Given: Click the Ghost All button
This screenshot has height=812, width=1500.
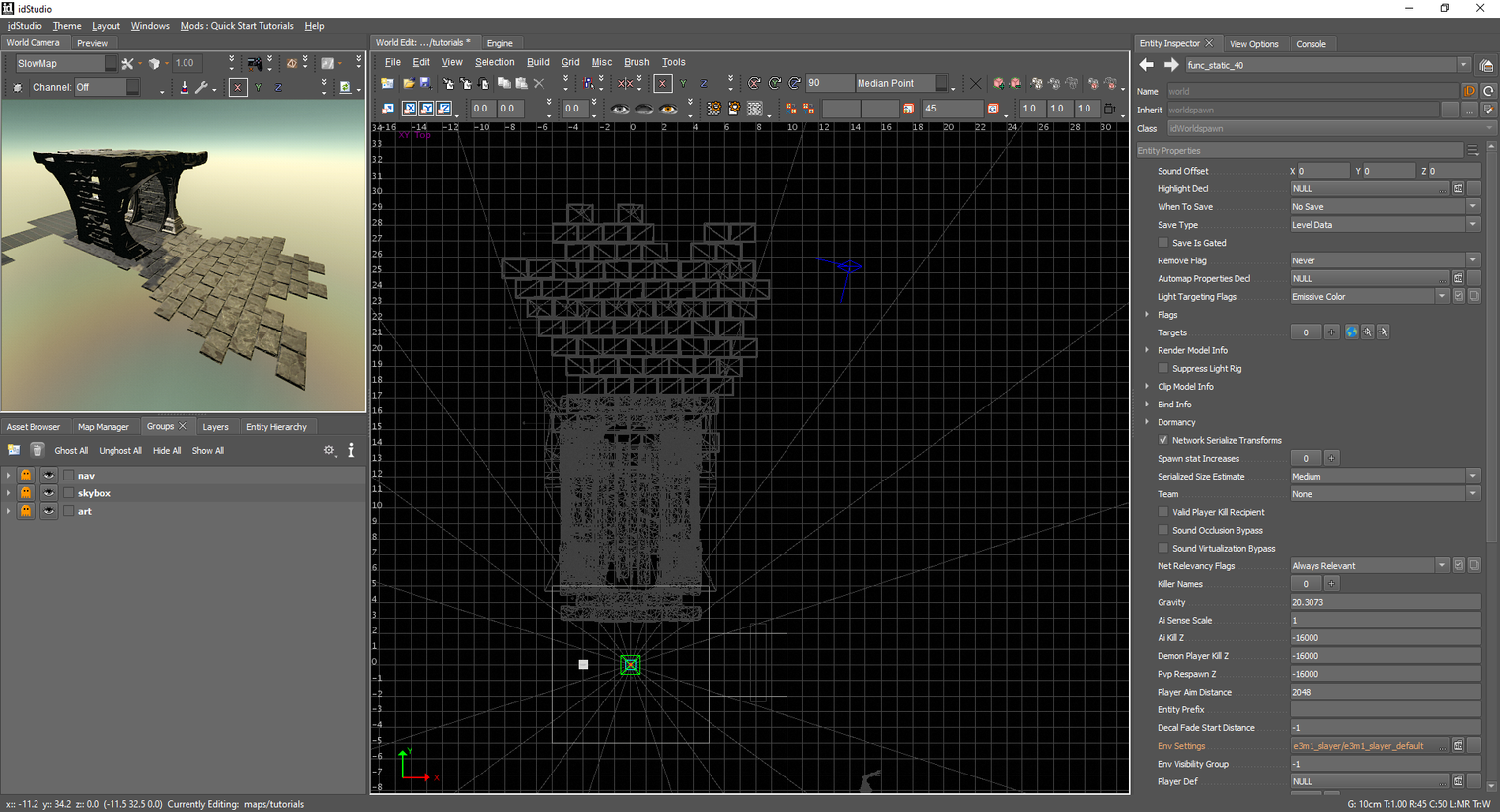Looking at the screenshot, I should 71,451.
